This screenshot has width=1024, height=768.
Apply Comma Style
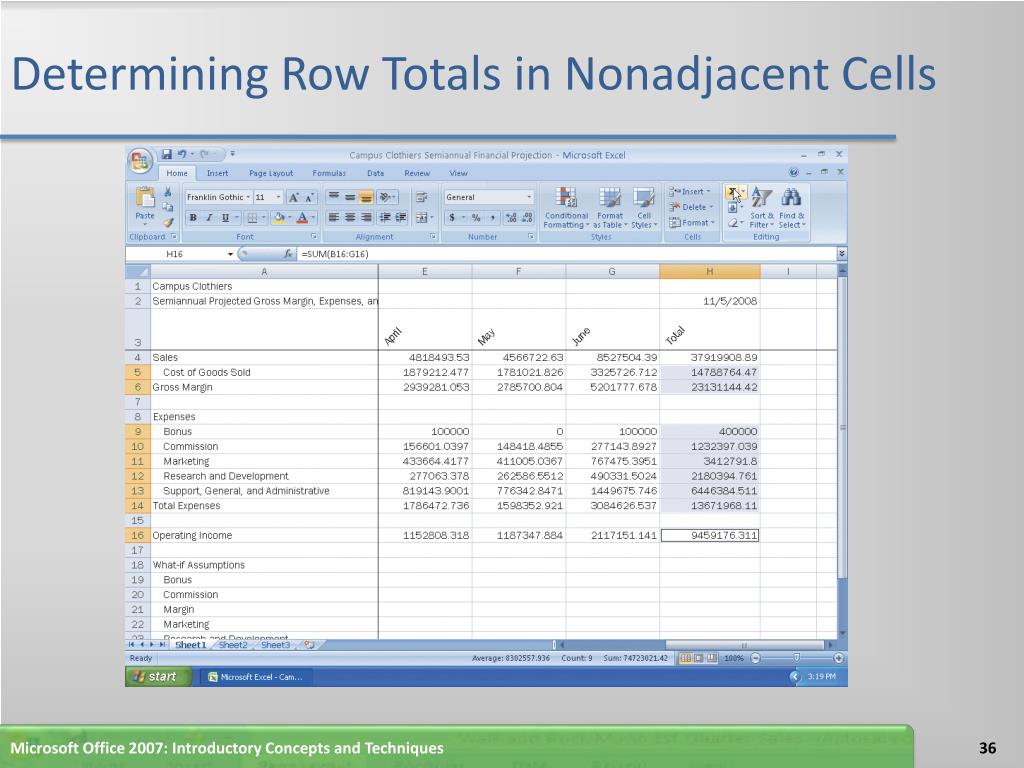tap(492, 217)
